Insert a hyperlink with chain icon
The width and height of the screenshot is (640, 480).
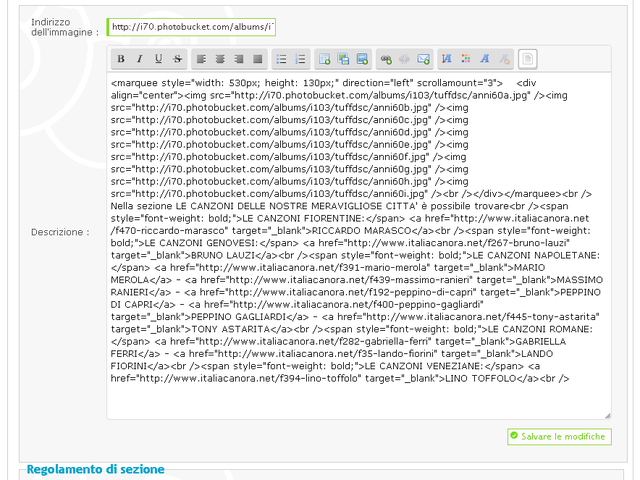tap(386, 59)
